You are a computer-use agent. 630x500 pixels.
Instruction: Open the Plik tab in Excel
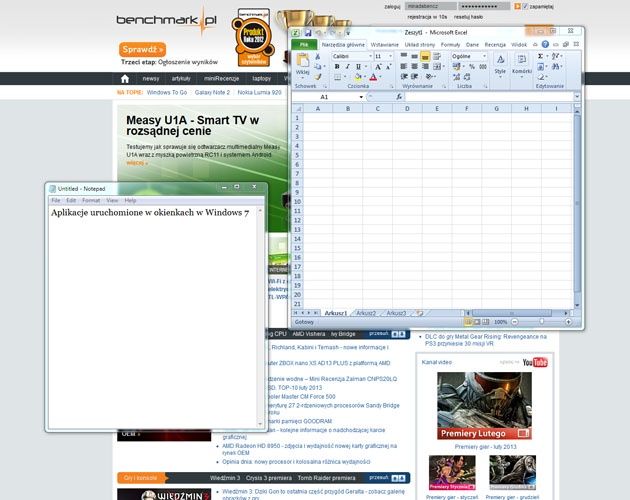304,45
